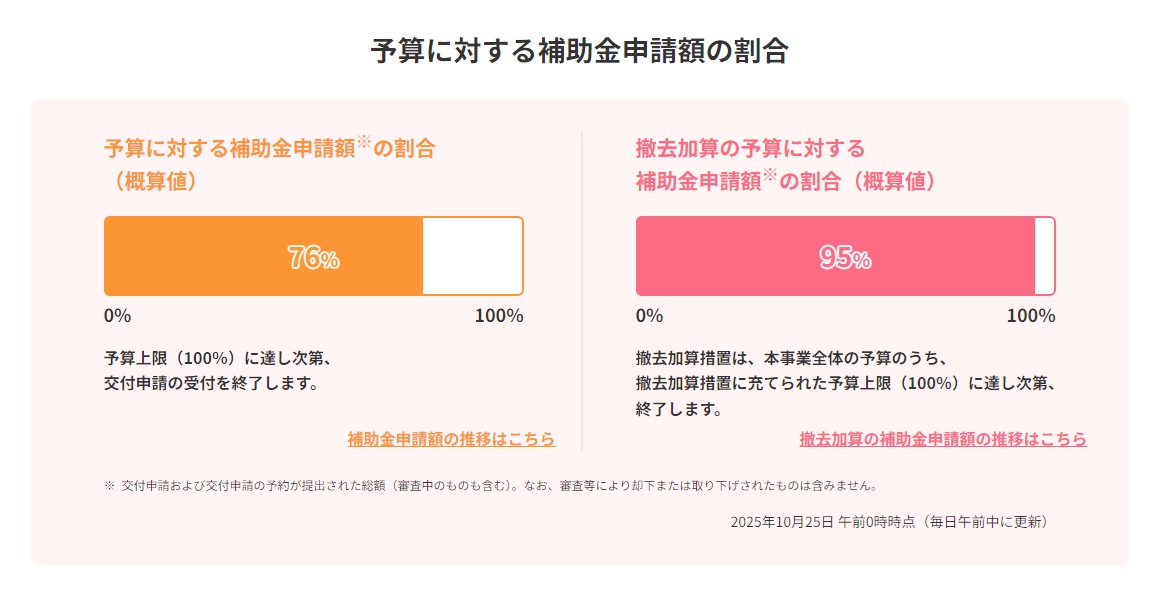Click the 100% label under orange bar

click(498, 316)
